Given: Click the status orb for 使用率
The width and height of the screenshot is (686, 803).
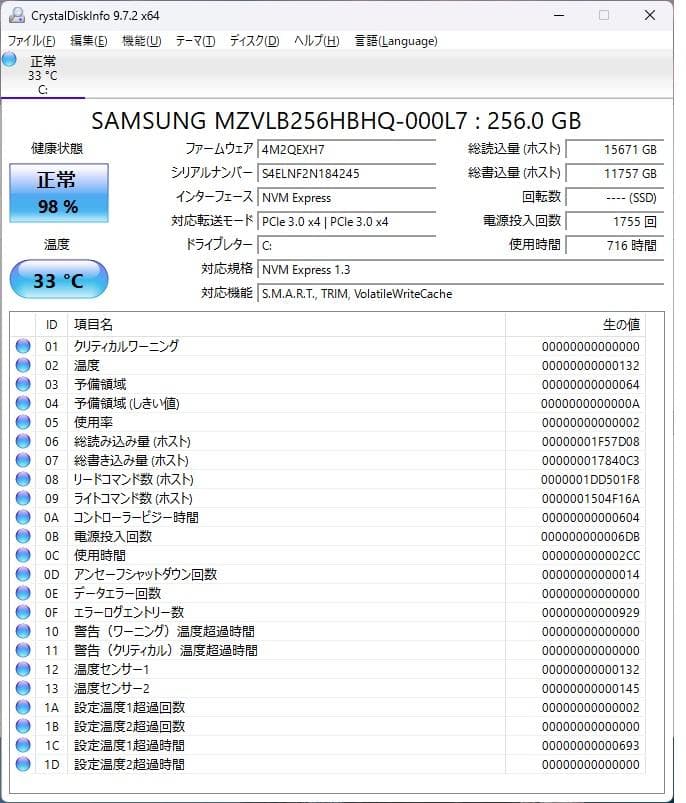Looking at the screenshot, I should click(23, 422).
